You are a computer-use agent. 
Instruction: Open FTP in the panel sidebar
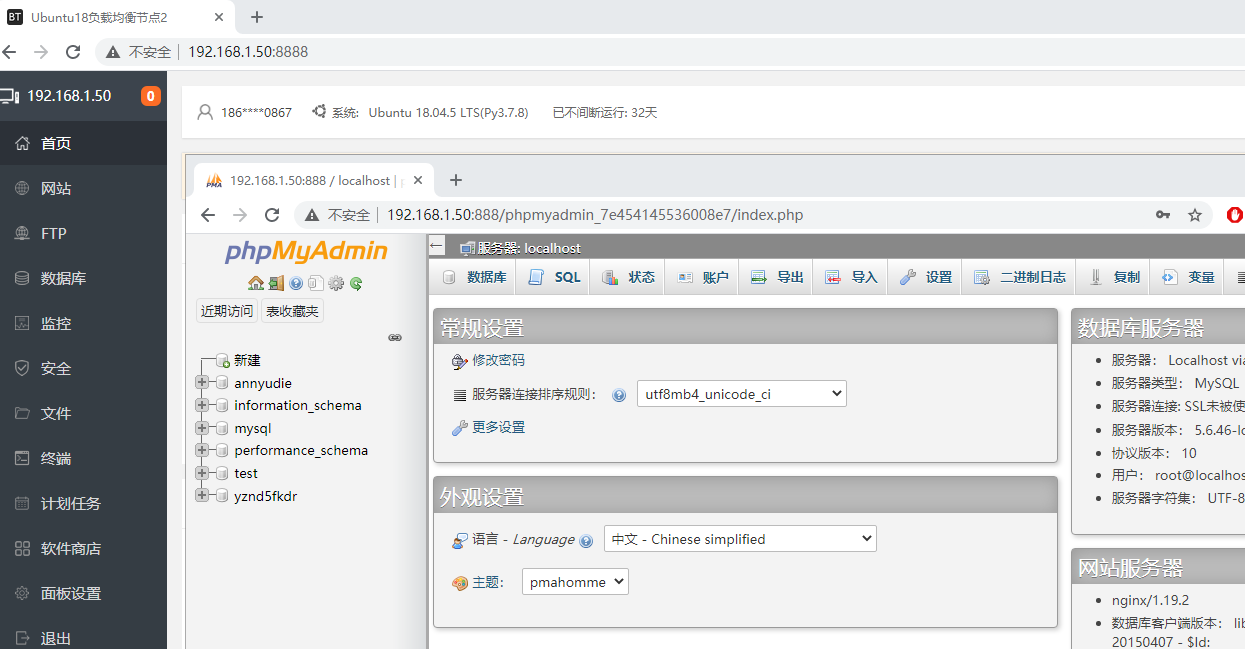point(83,233)
